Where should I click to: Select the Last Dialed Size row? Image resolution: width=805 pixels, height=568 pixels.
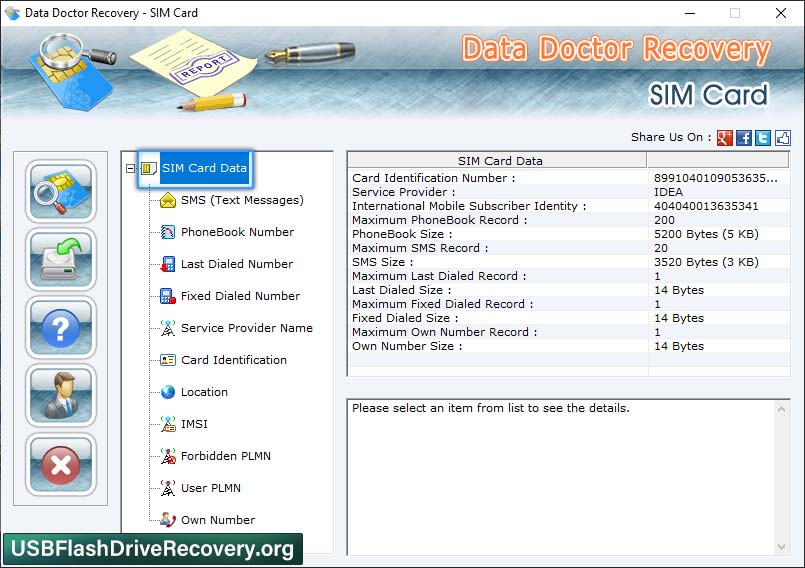click(x=568, y=290)
